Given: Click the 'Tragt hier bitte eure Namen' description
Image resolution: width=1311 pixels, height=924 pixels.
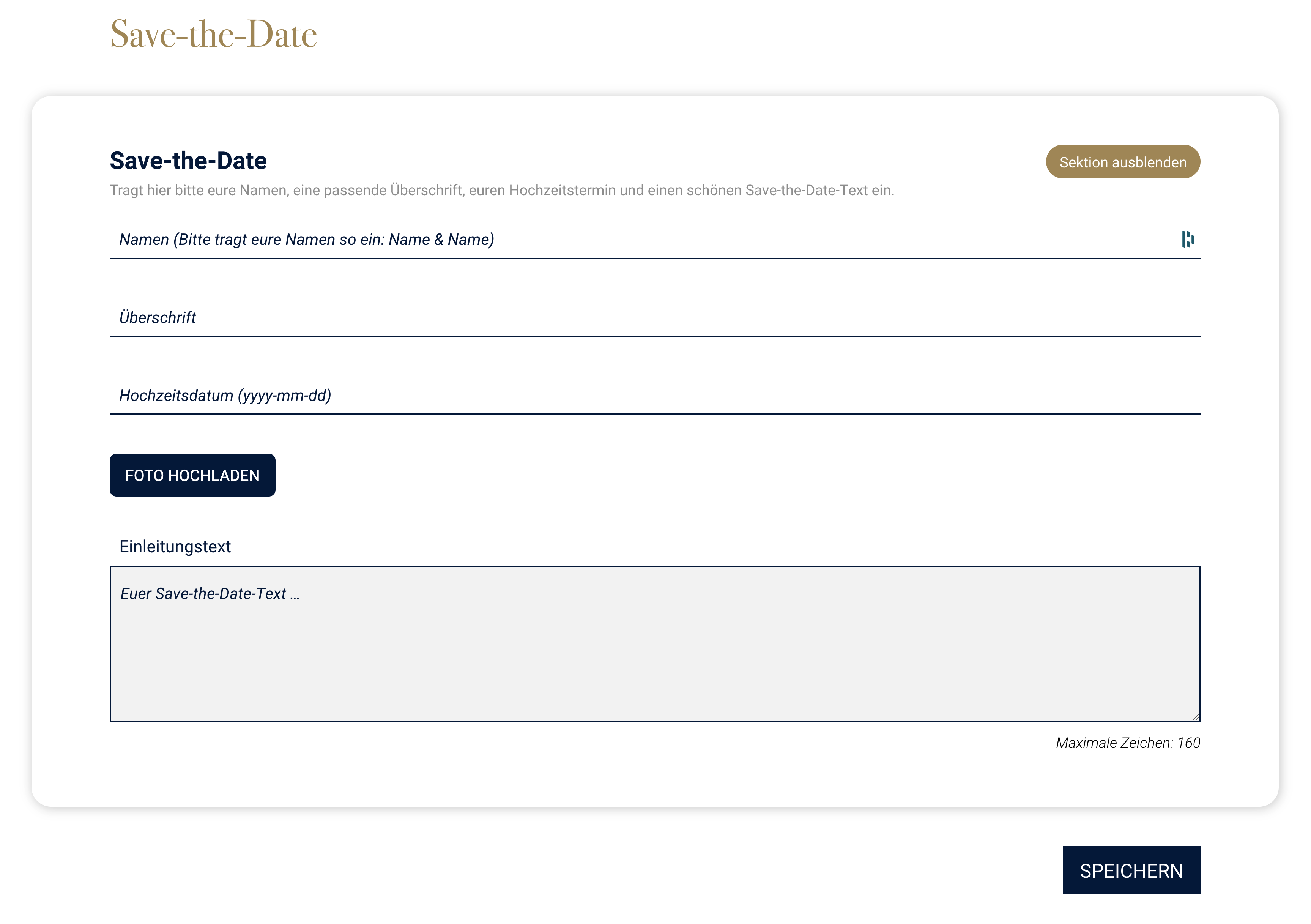Looking at the screenshot, I should click(502, 190).
